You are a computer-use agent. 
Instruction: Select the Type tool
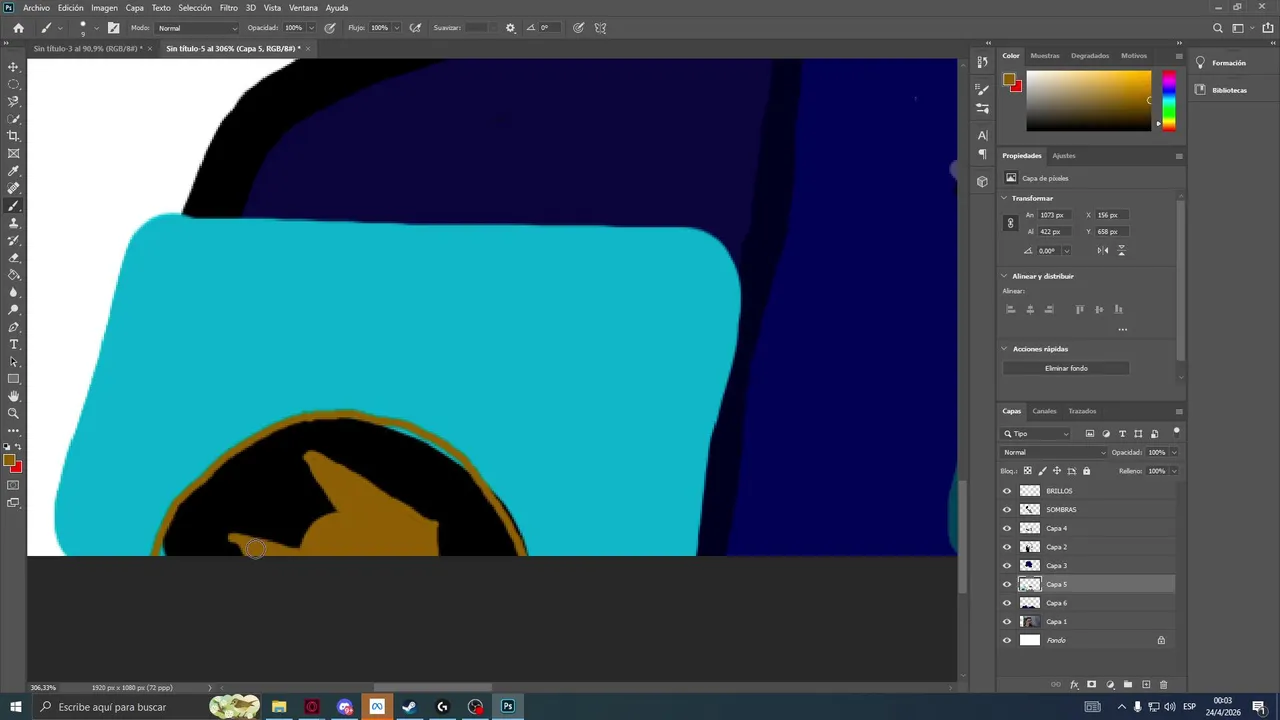tap(13, 344)
